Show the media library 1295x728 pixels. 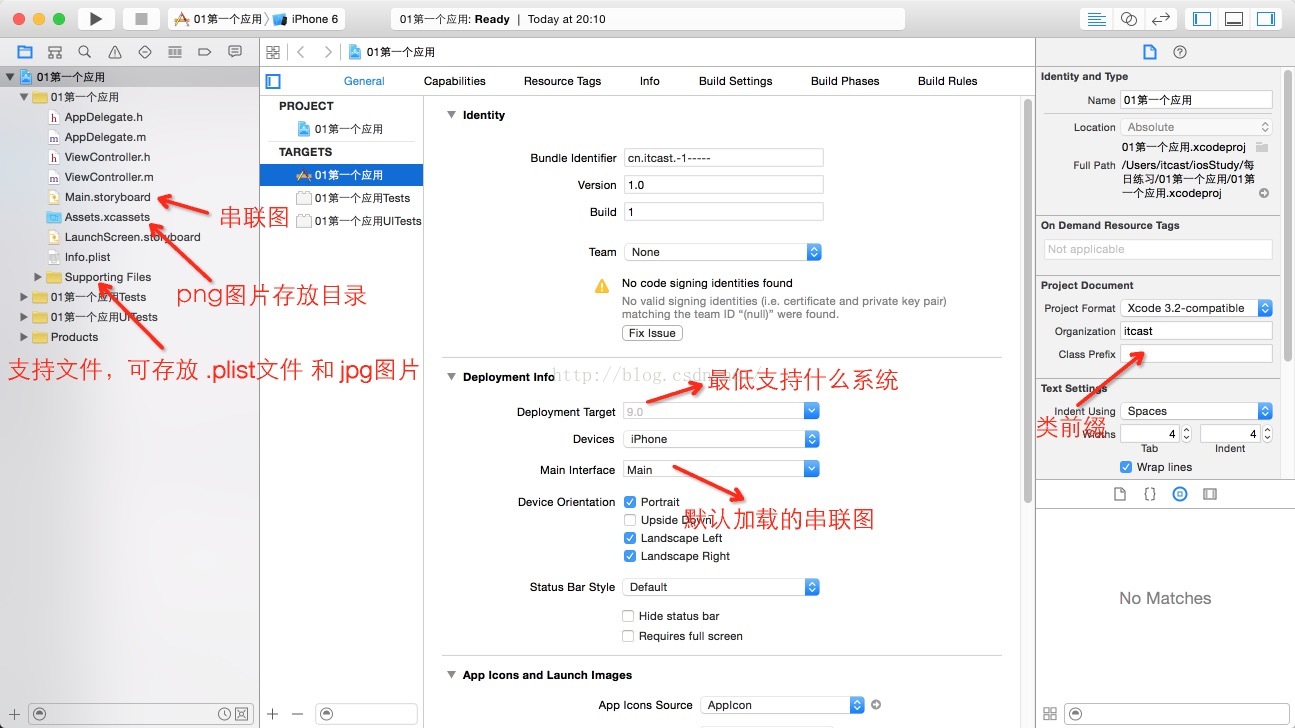point(1210,494)
